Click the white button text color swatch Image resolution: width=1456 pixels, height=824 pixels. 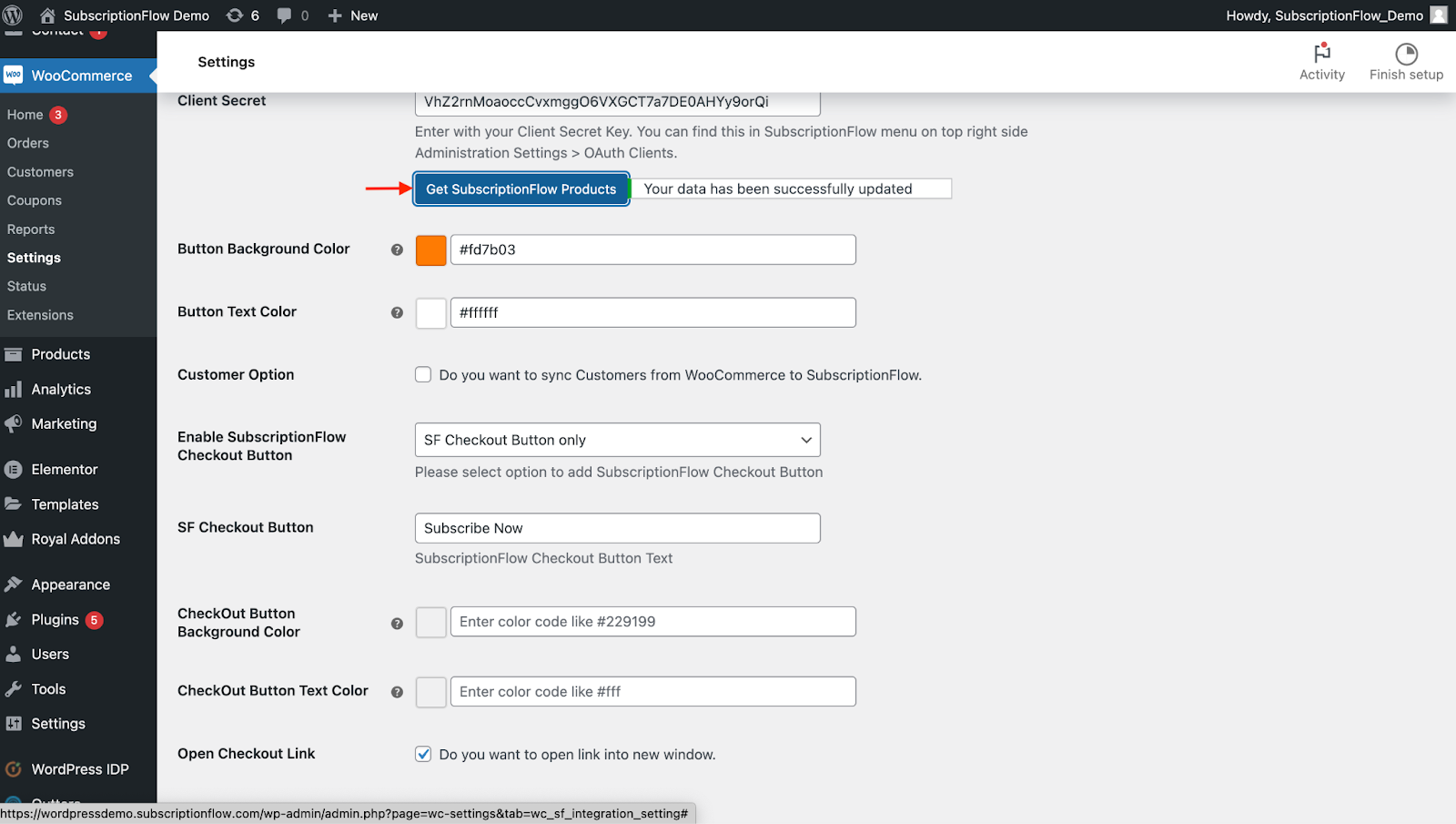[430, 312]
